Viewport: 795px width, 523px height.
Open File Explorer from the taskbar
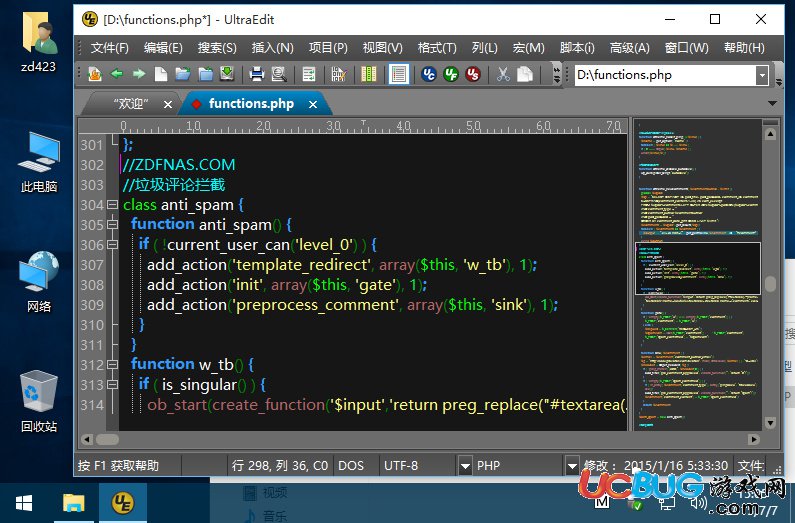(x=74, y=503)
